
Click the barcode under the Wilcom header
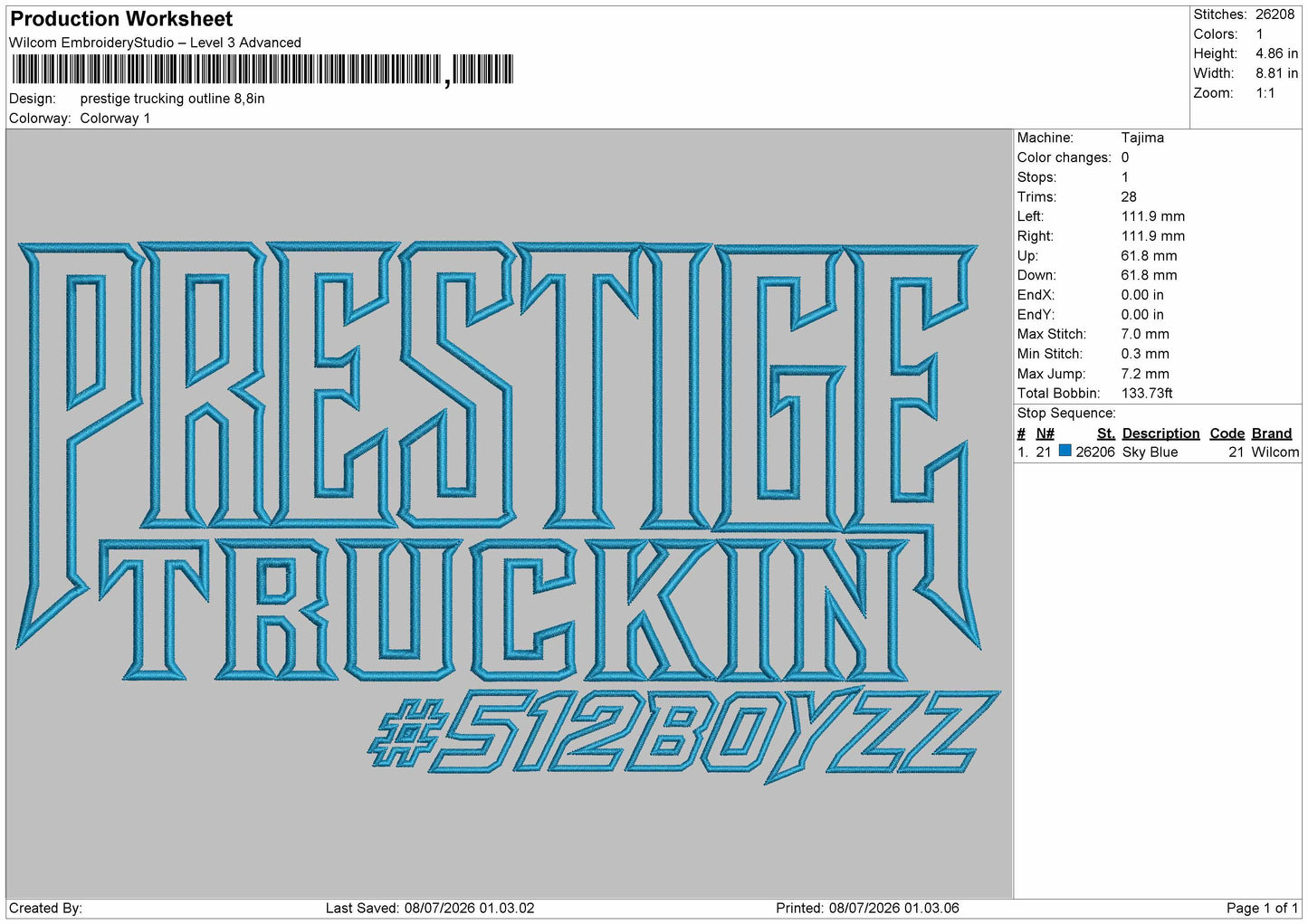click(x=263, y=71)
